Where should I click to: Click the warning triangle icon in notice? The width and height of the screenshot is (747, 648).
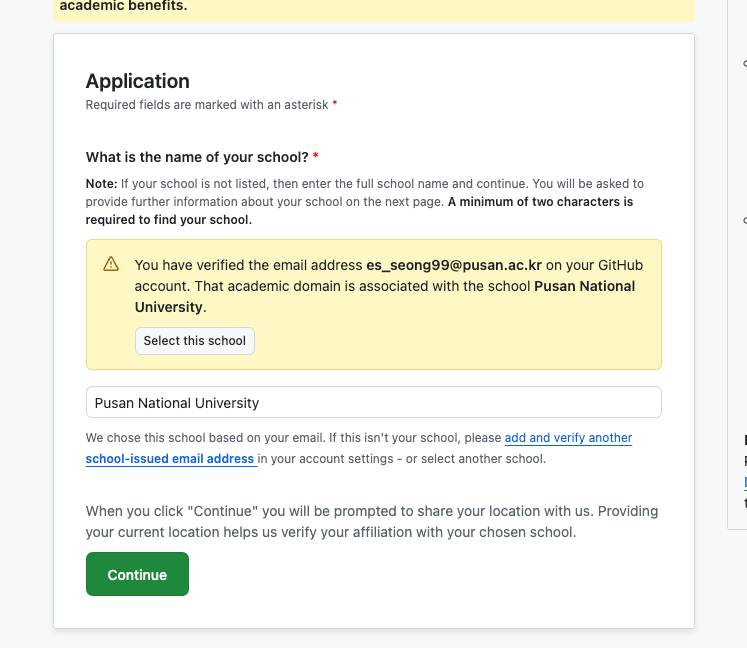[111, 264]
